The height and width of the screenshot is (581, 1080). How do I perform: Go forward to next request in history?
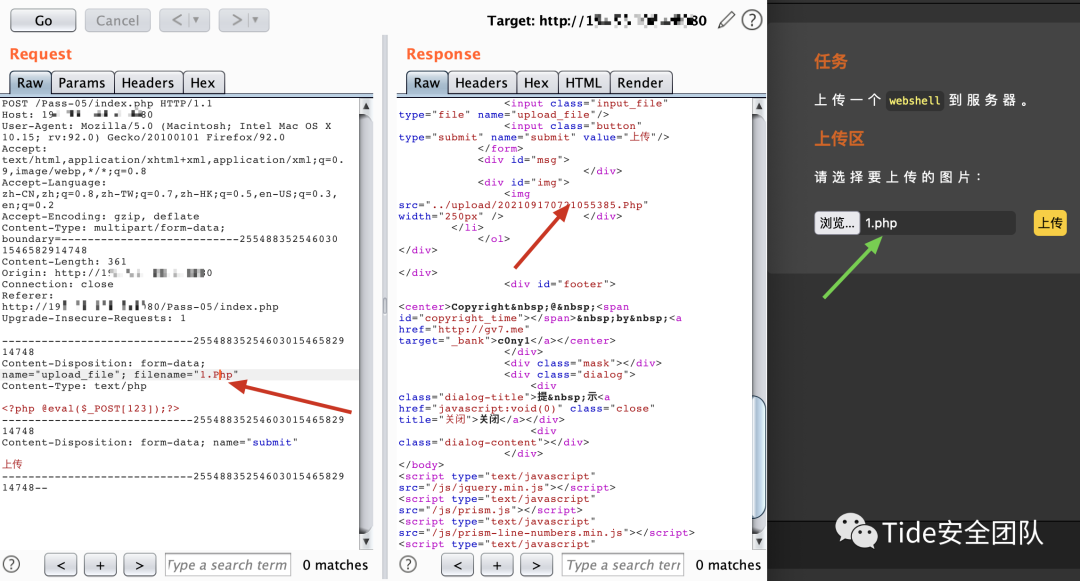[x=236, y=21]
